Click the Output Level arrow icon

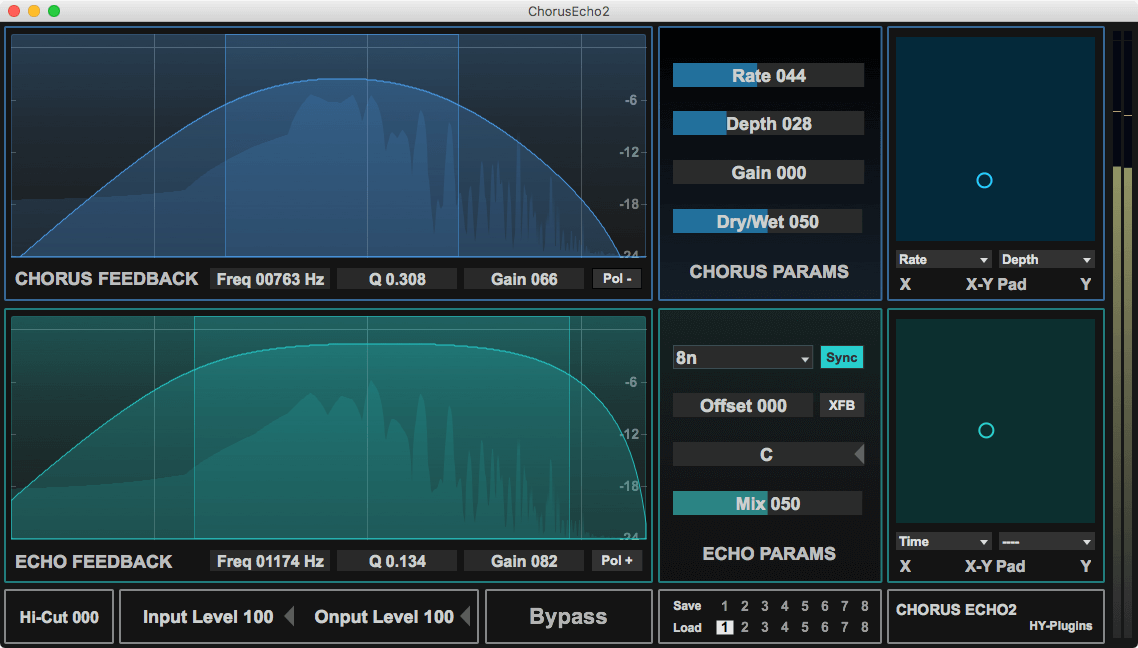point(465,617)
